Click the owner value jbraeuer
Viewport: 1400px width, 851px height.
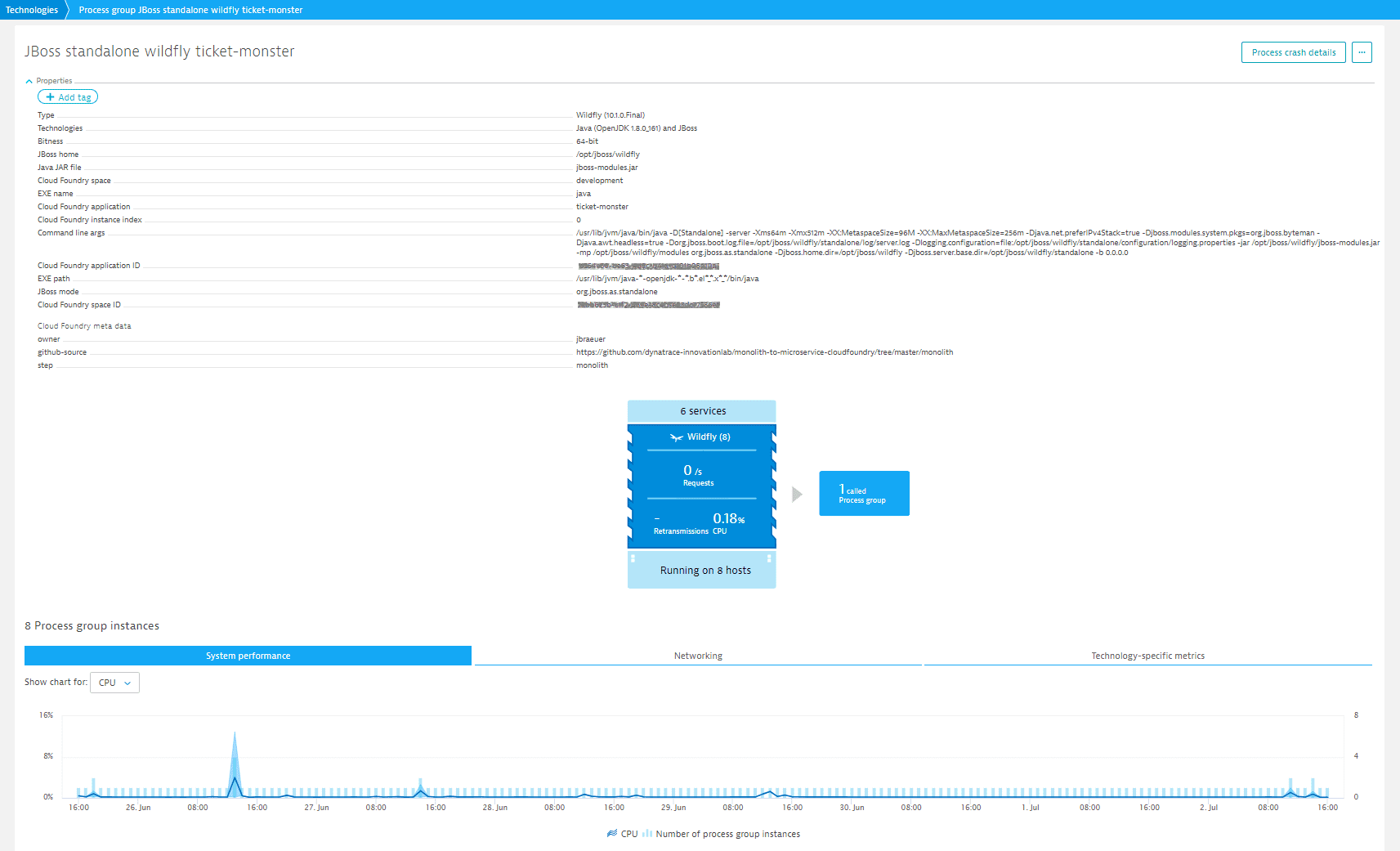click(591, 339)
